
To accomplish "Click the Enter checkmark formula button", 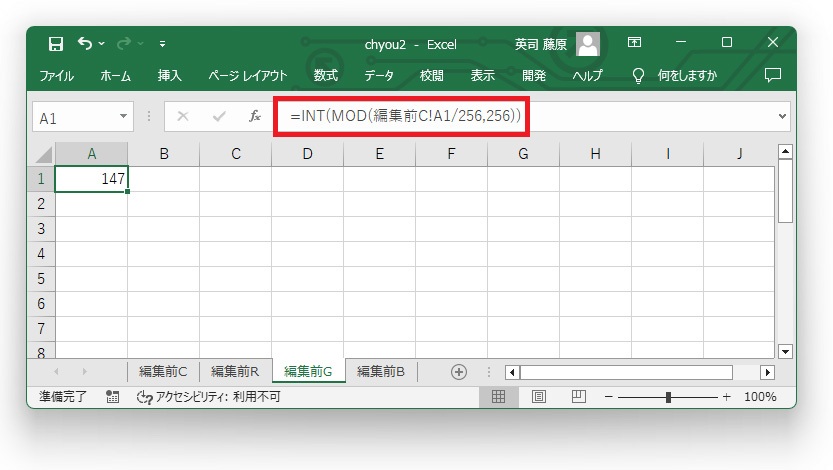I will coord(219,116).
